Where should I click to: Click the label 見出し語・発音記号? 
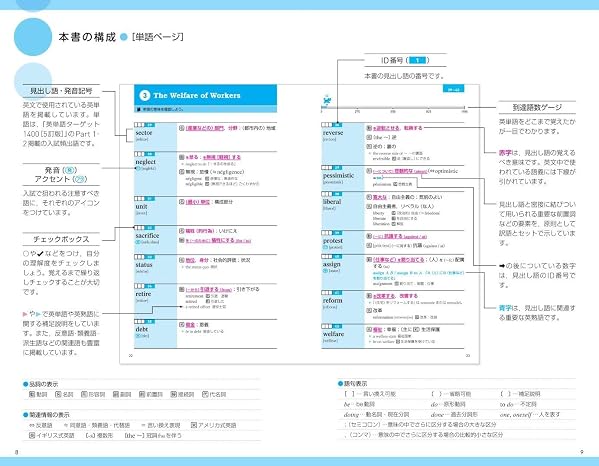pos(61,91)
